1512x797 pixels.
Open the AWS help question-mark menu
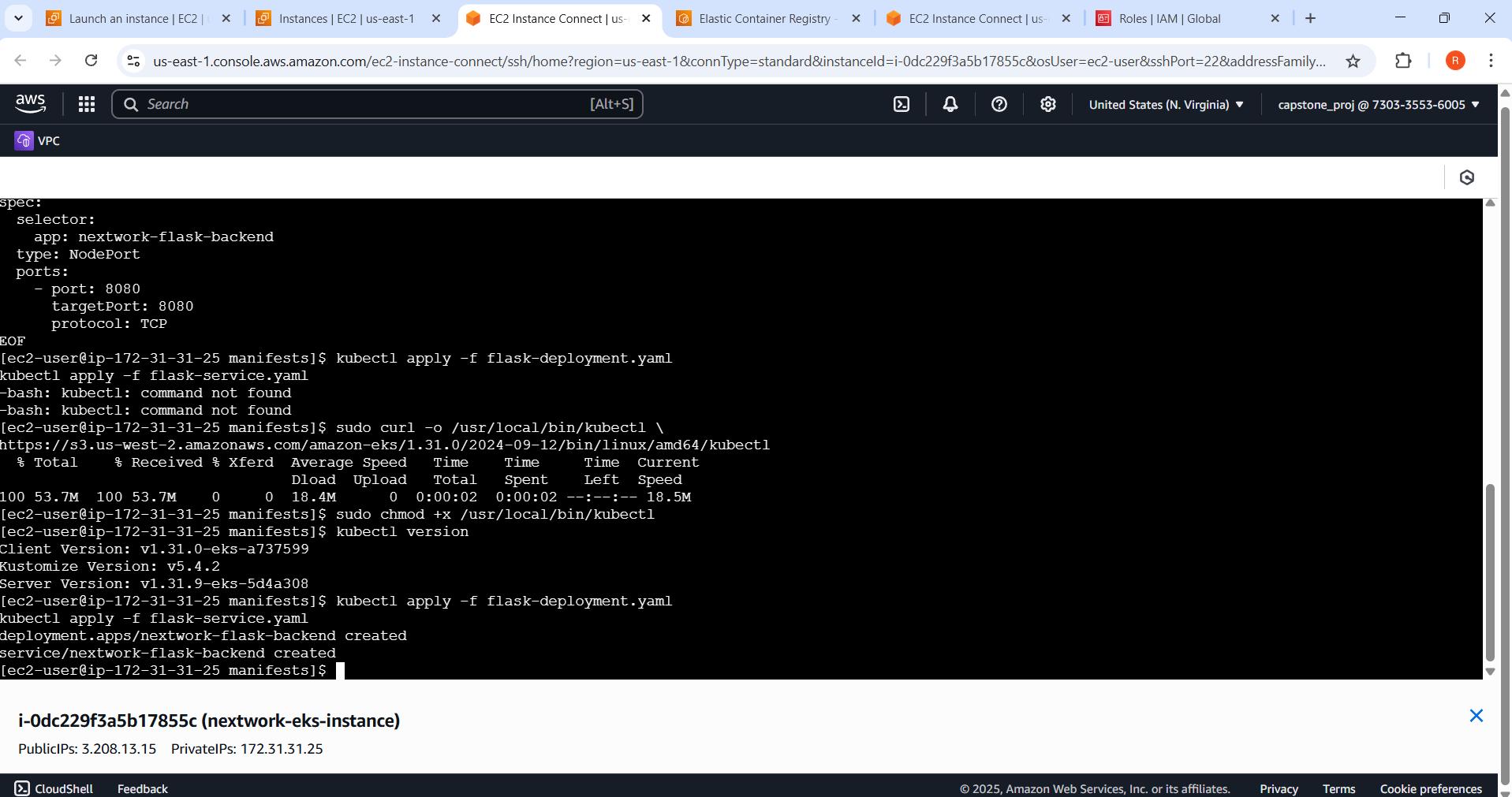click(999, 104)
